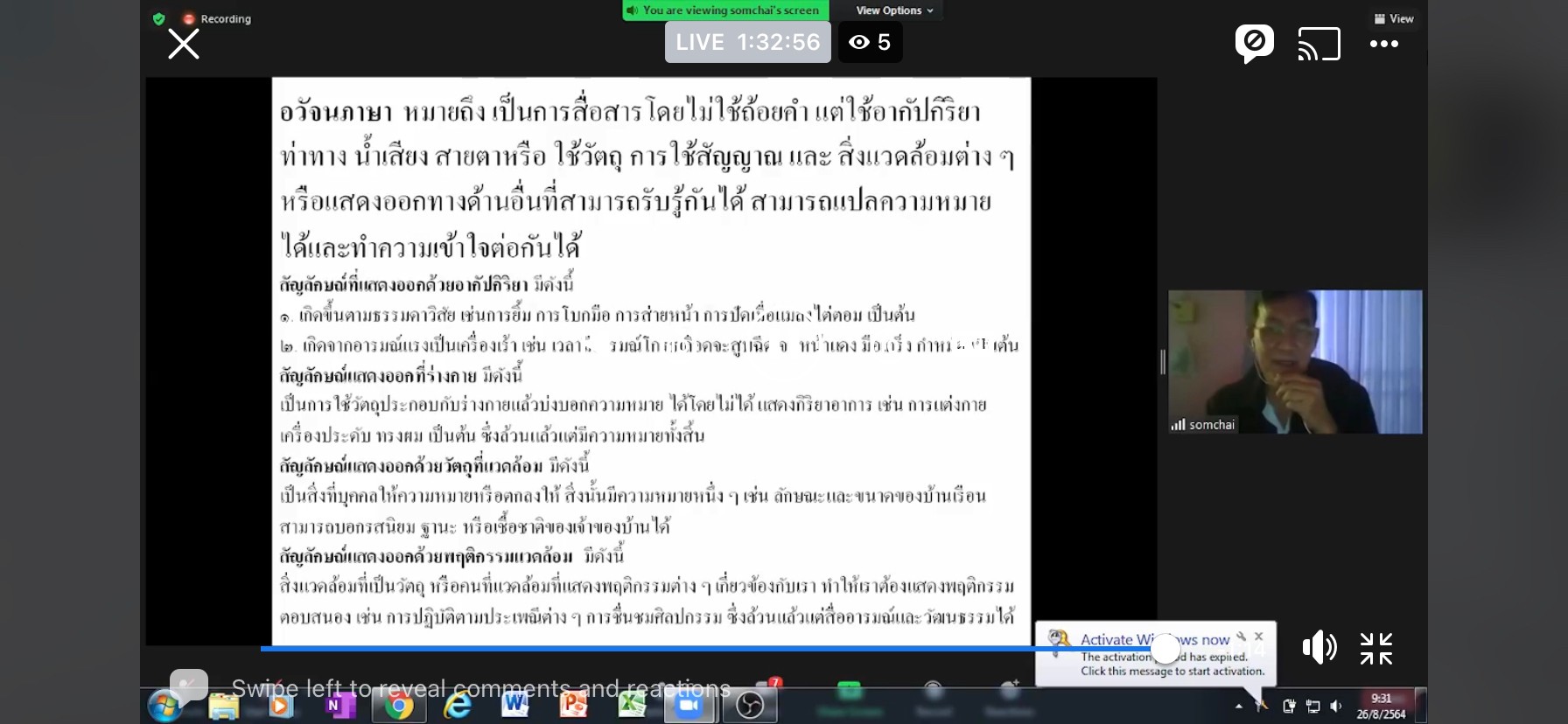Open the three-dot more options menu
The height and width of the screenshot is (724, 1568).
tap(1383, 44)
